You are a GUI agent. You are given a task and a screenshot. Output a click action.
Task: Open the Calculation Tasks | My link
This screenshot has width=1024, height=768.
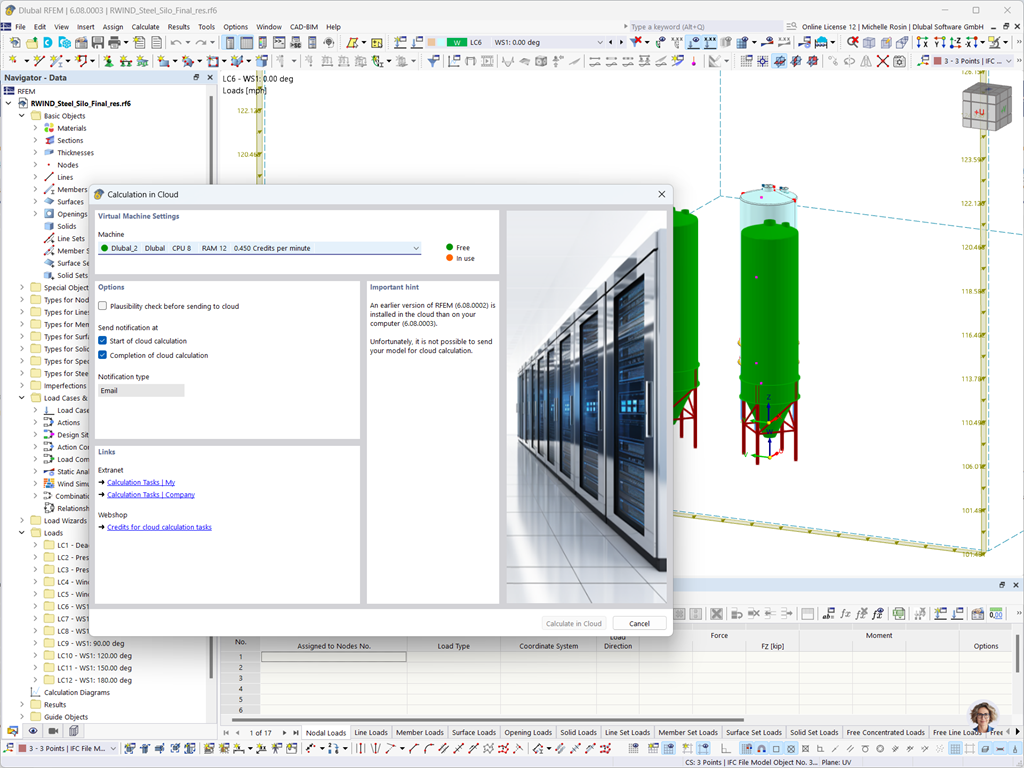141,482
